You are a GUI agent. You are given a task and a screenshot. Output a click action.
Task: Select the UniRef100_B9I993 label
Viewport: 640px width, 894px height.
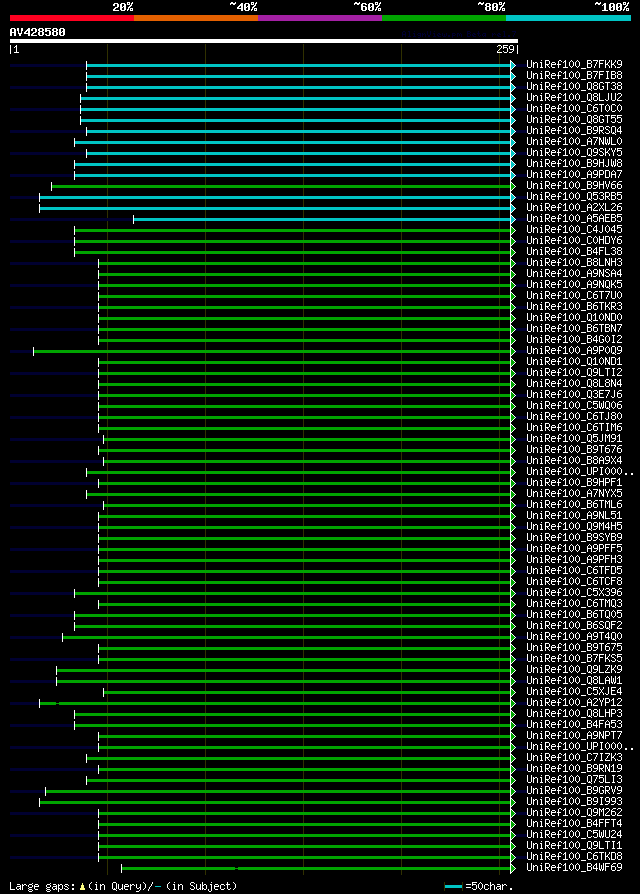tap(574, 802)
